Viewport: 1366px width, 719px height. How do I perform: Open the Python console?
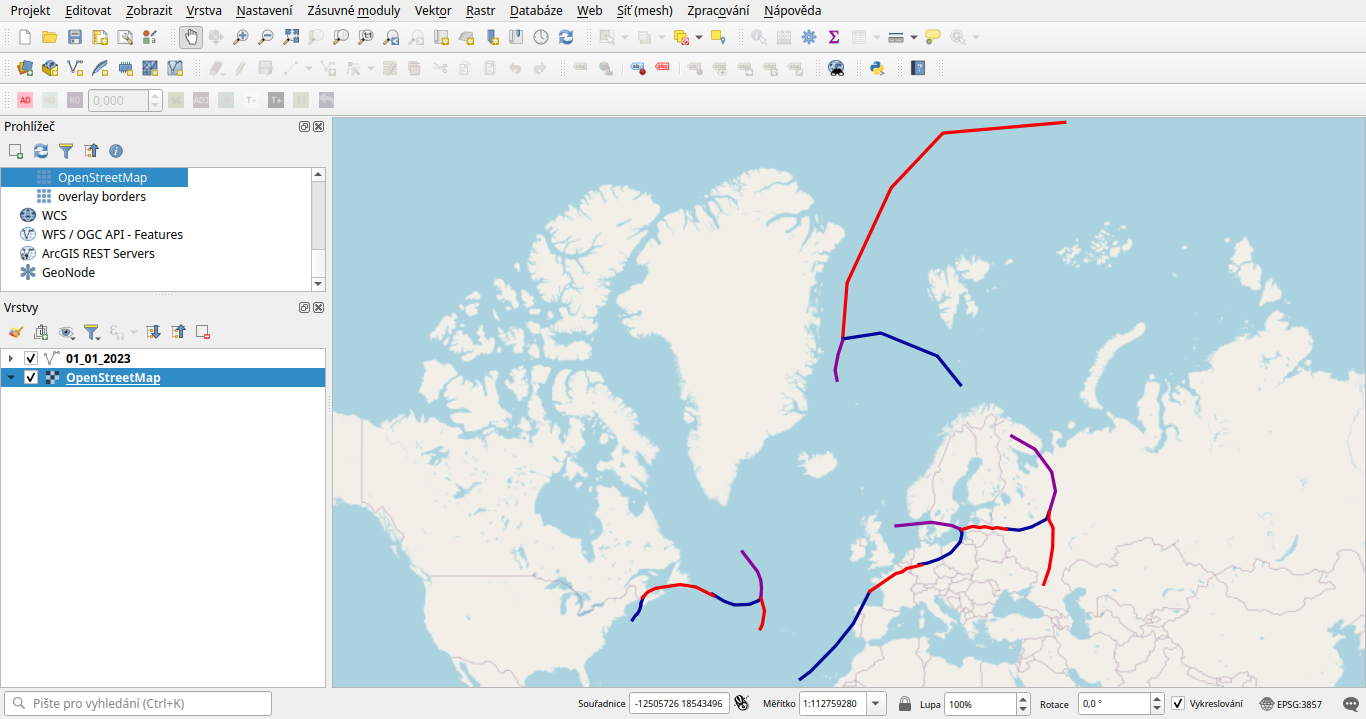[x=877, y=68]
